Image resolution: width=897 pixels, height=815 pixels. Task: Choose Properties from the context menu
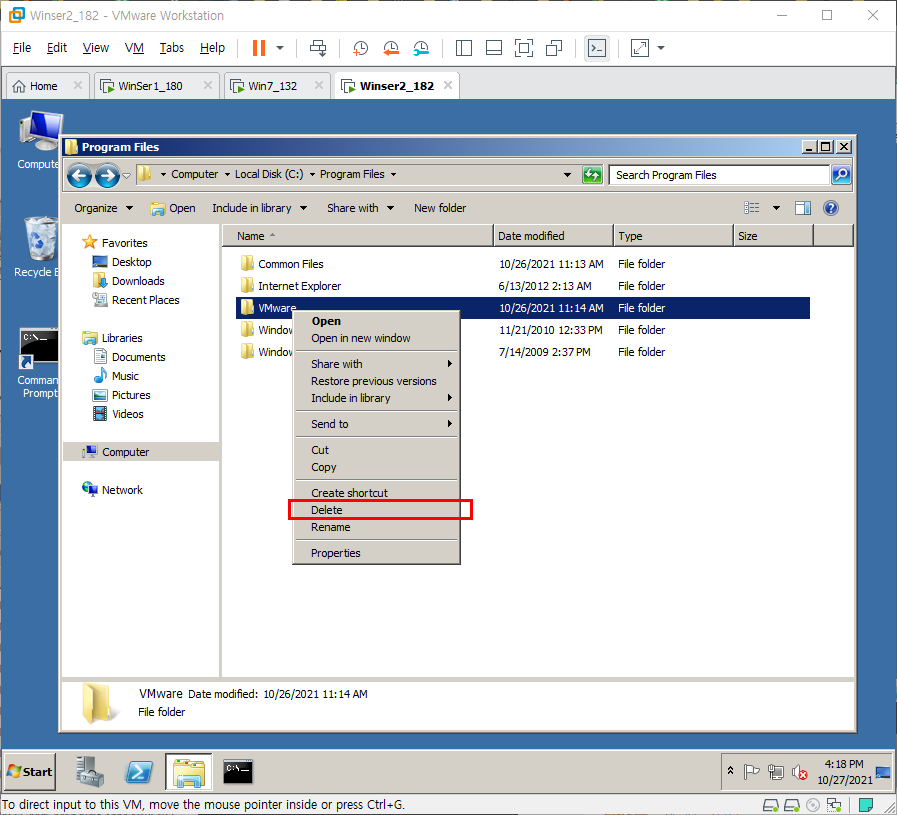[376, 553]
